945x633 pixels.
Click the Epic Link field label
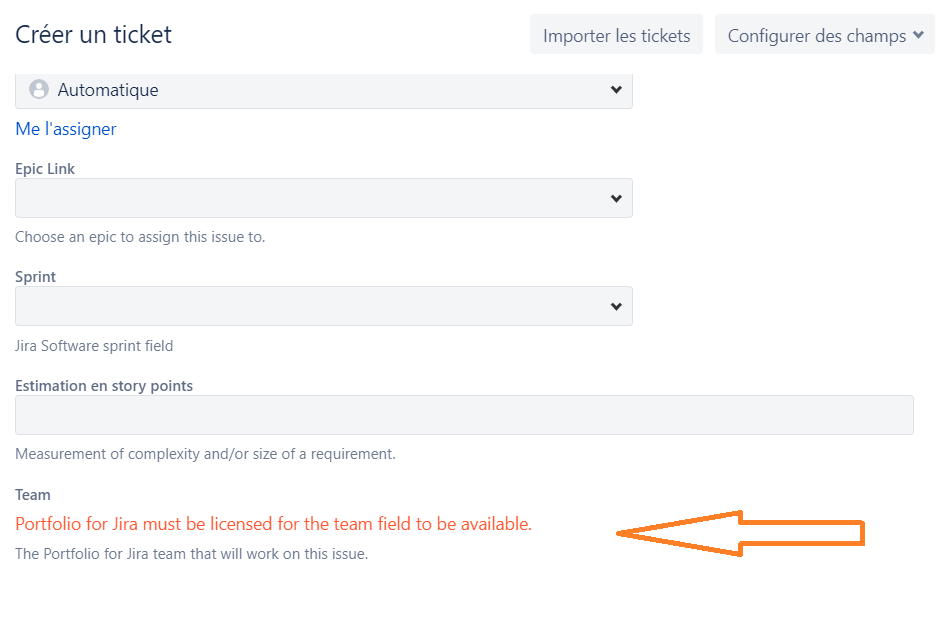click(x=45, y=169)
